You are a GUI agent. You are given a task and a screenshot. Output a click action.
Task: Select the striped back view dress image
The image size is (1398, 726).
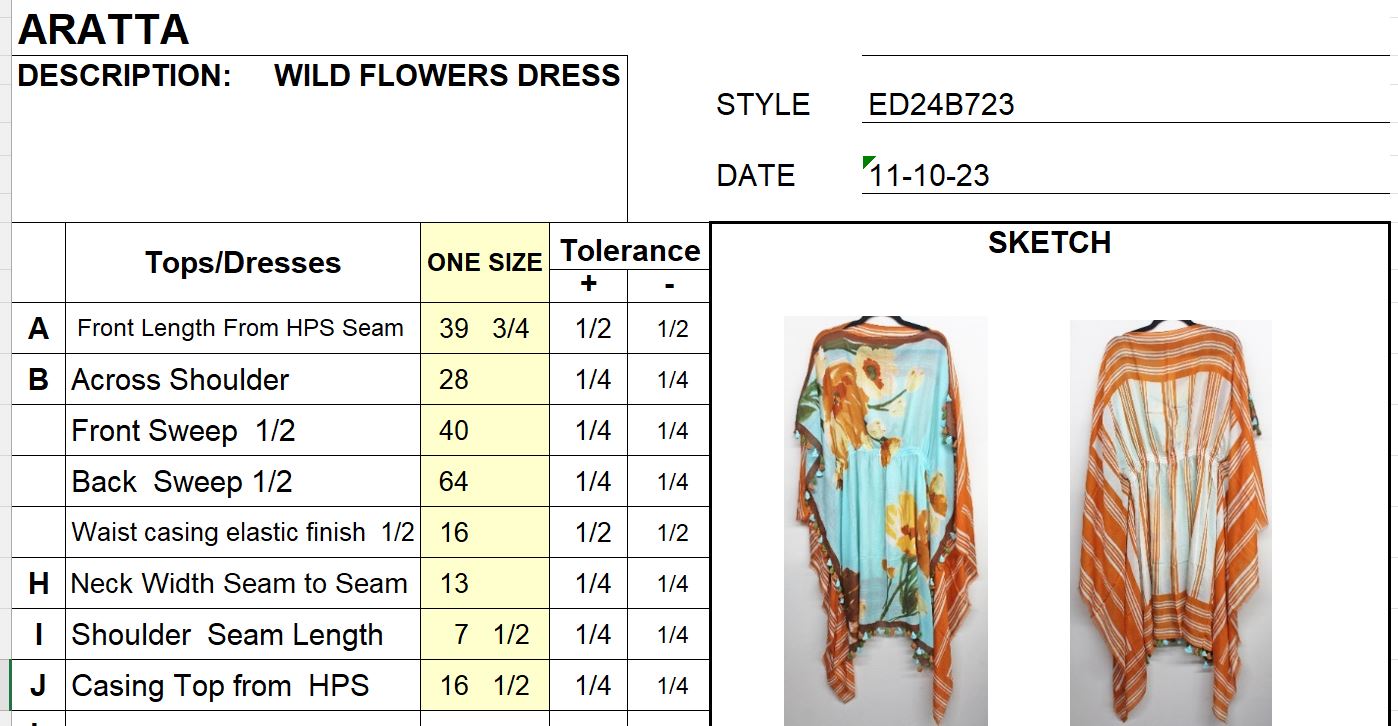(x=1170, y=520)
